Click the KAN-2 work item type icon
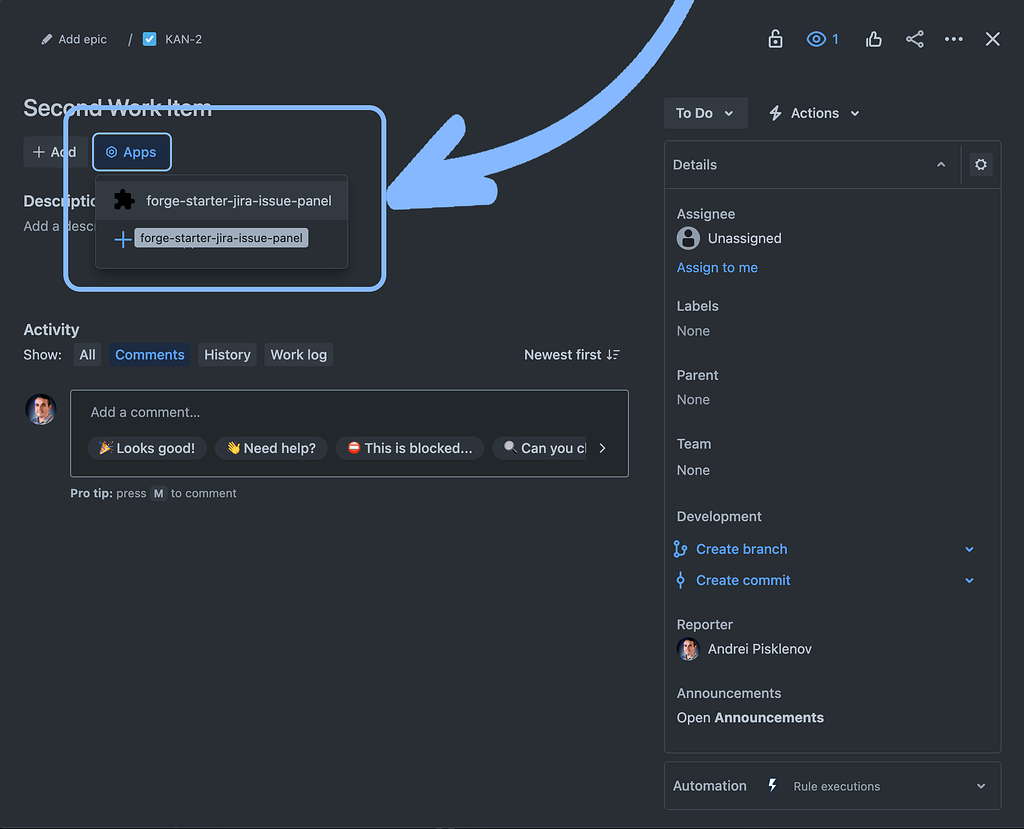Image resolution: width=1024 pixels, height=829 pixels. pos(150,39)
